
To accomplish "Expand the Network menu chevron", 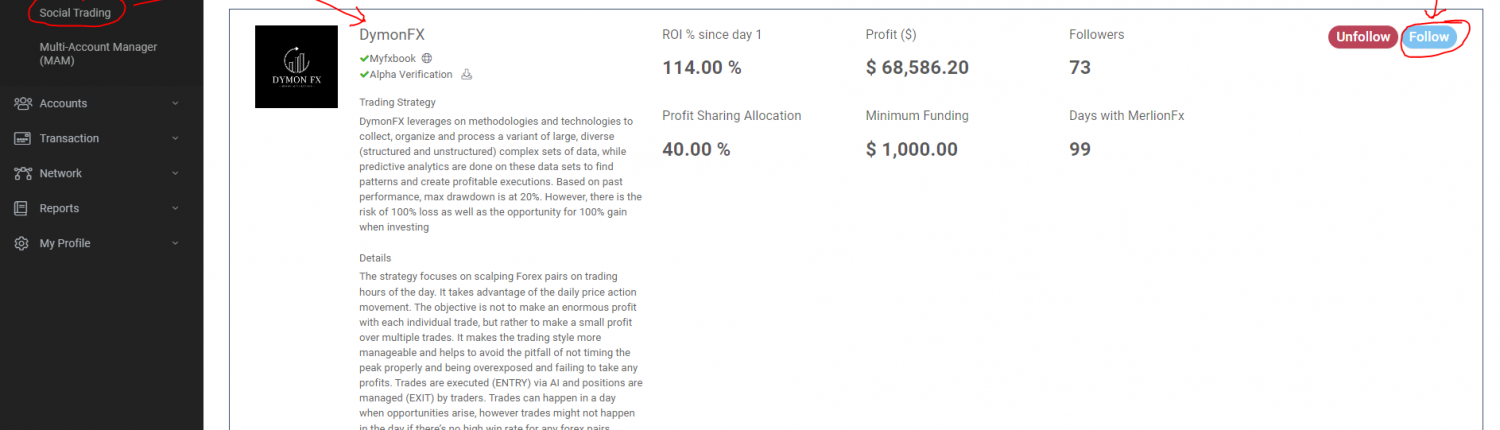I will (175, 173).
